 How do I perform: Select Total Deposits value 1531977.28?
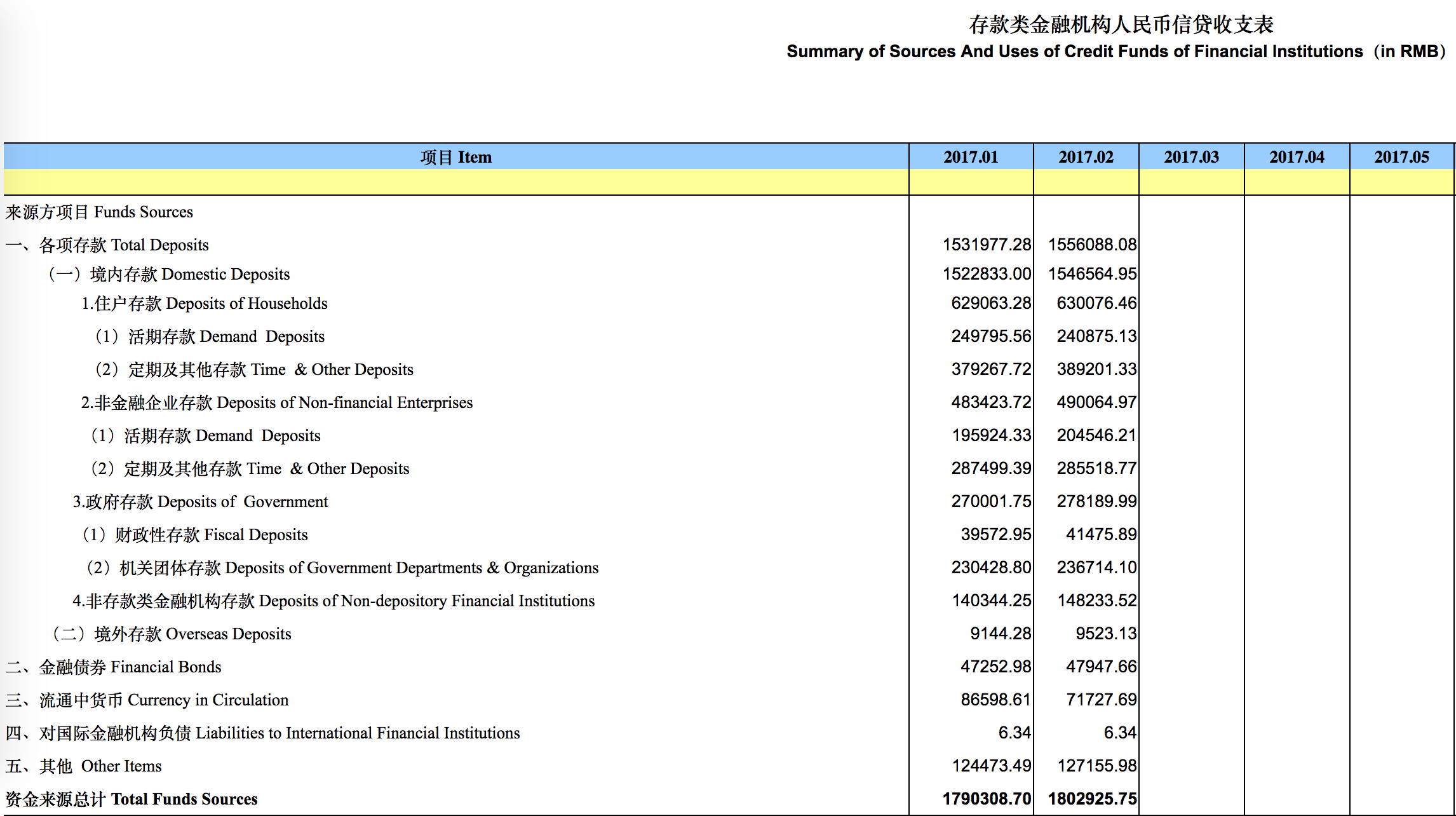point(987,245)
